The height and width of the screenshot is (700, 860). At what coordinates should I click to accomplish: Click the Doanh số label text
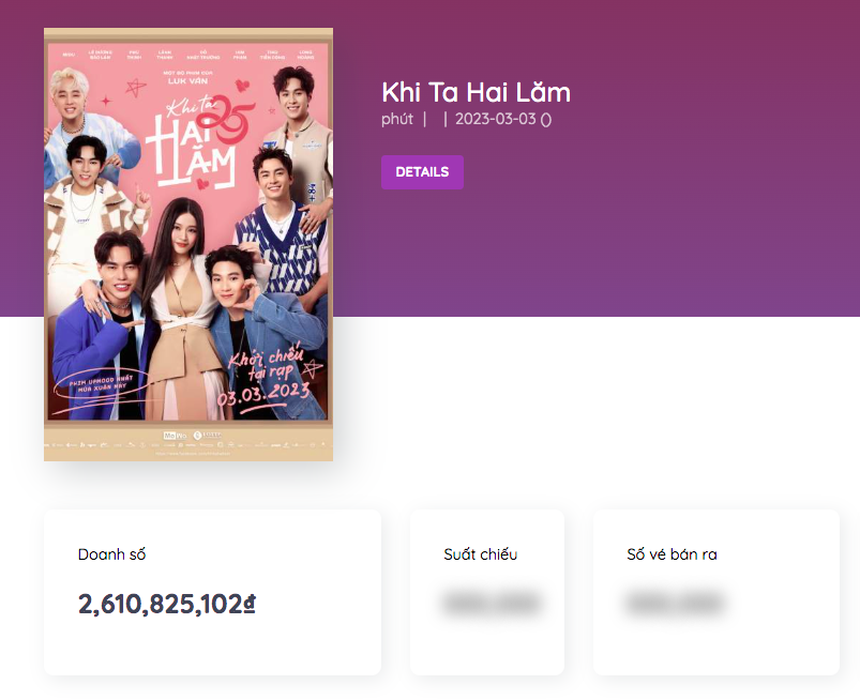click(112, 555)
